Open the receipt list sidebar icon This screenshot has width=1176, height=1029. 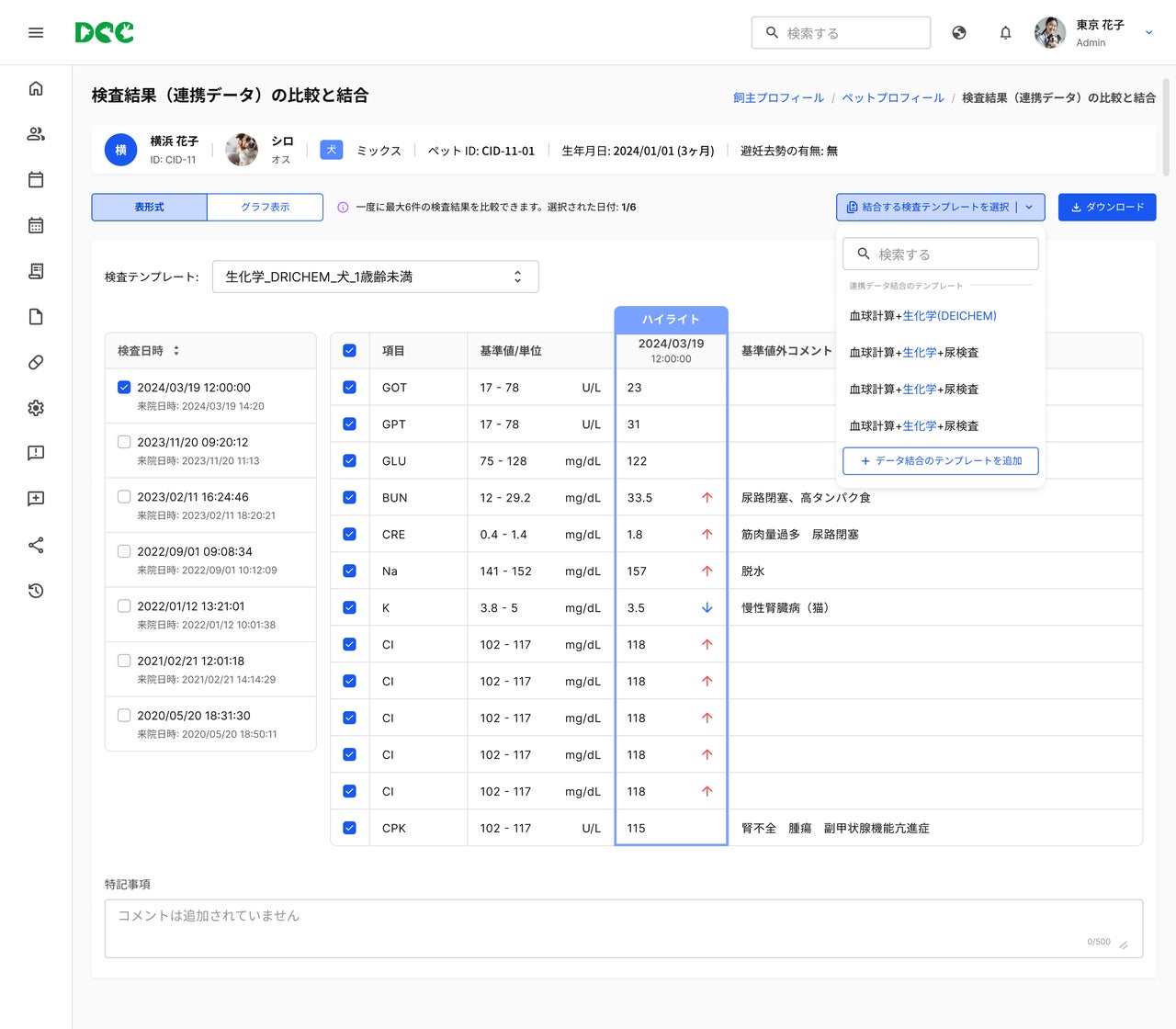click(x=36, y=271)
